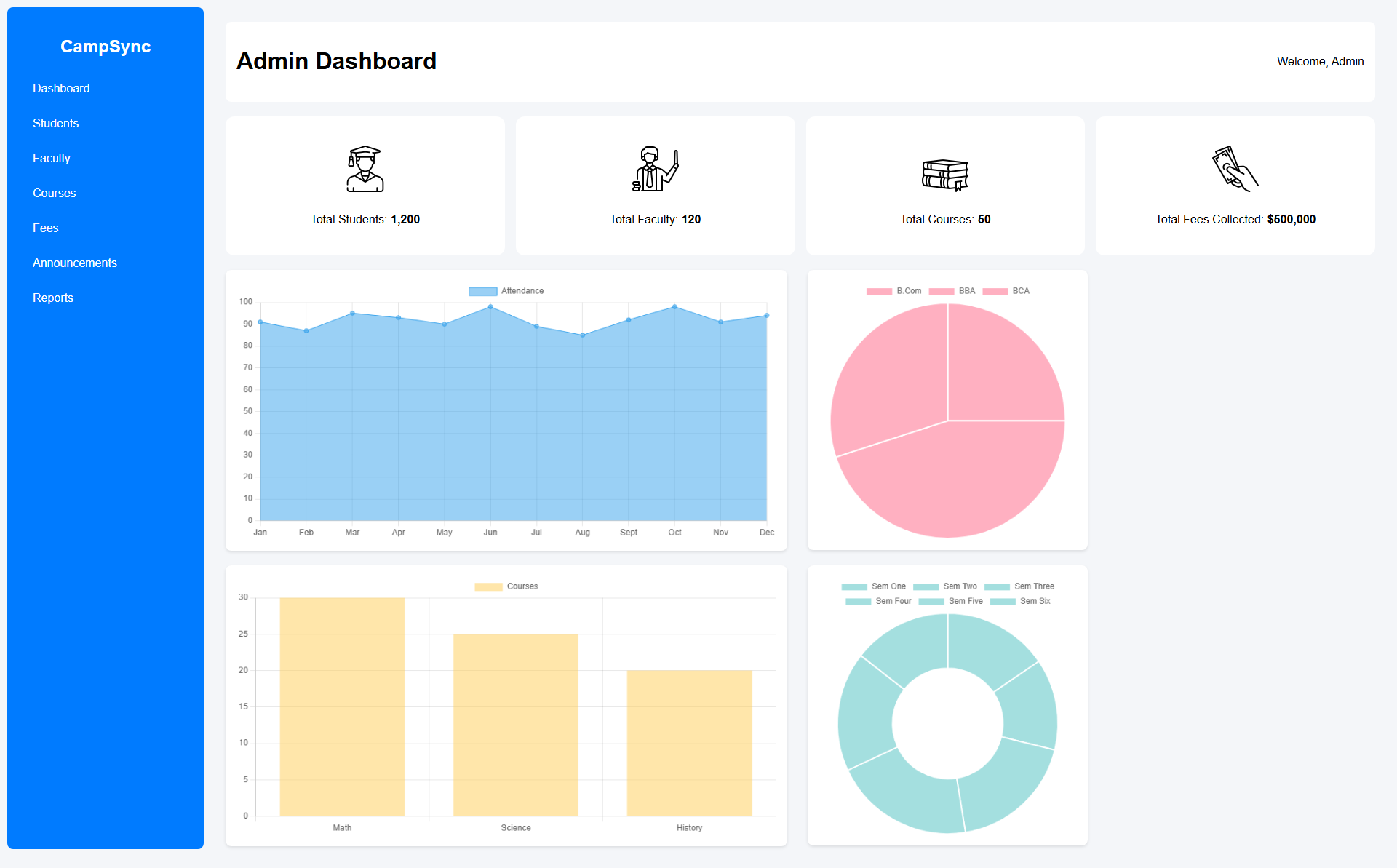The height and width of the screenshot is (868, 1397).
Task: Navigate to the Faculty page
Action: (x=52, y=158)
